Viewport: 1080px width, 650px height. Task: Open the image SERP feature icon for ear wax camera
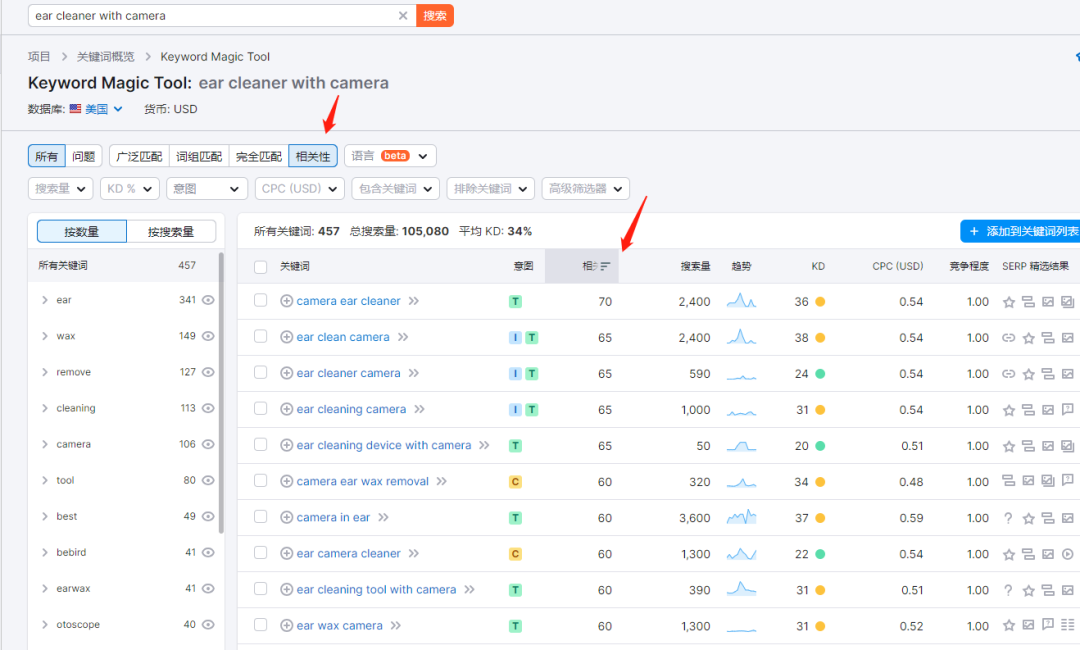1027,626
